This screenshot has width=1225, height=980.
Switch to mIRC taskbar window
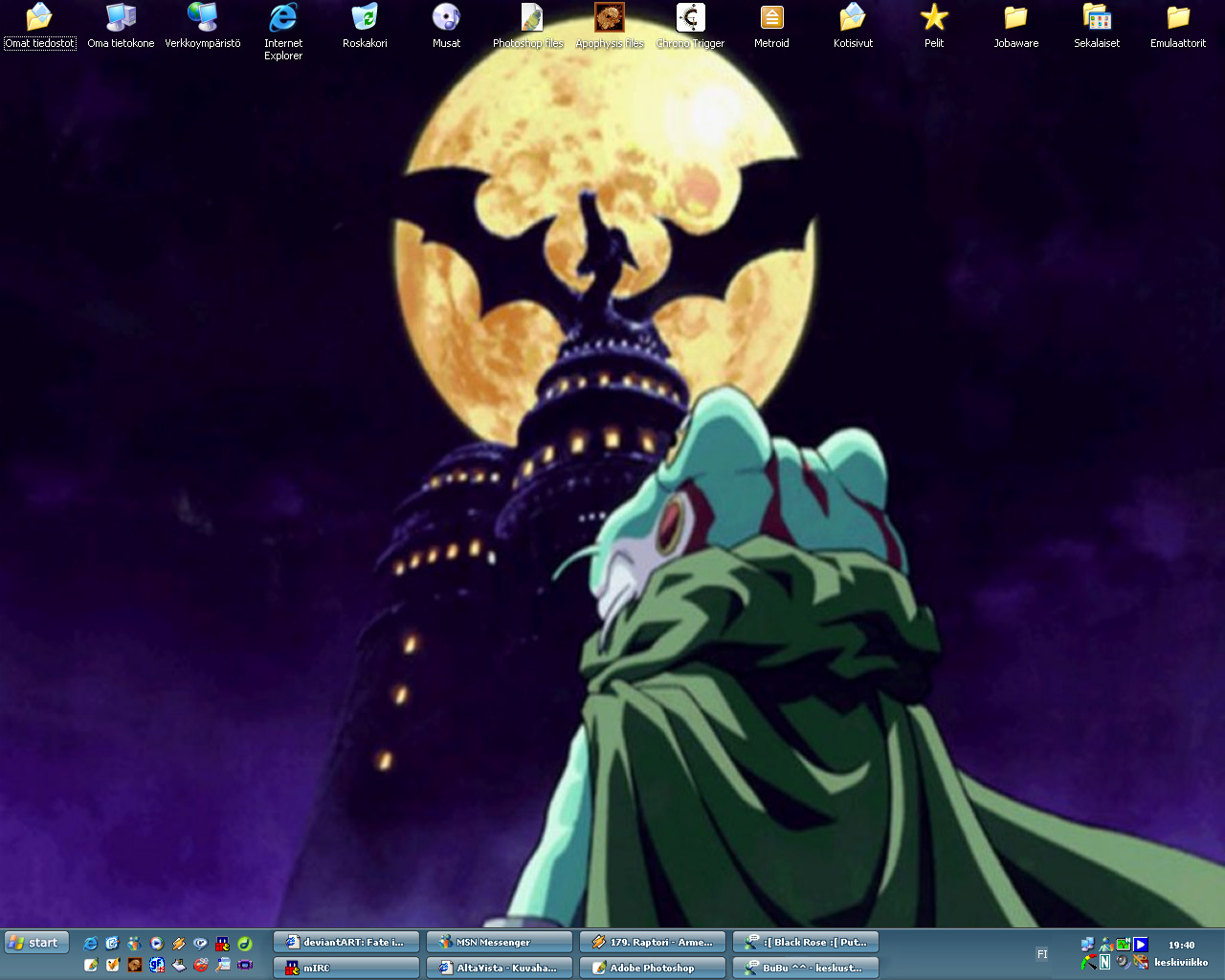pyautogui.click(x=346, y=968)
